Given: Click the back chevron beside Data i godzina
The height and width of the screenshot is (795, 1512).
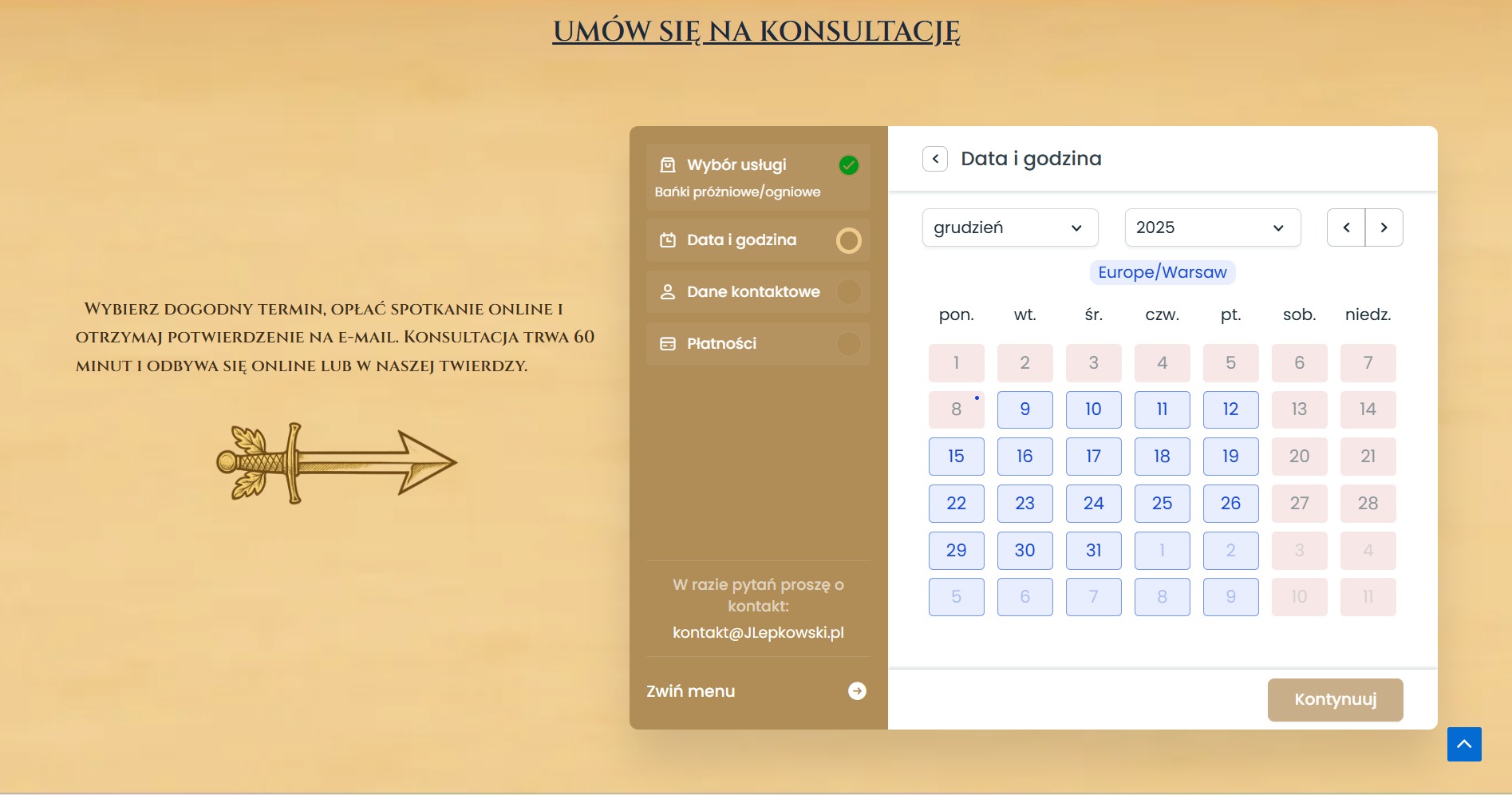Looking at the screenshot, I should (x=934, y=159).
